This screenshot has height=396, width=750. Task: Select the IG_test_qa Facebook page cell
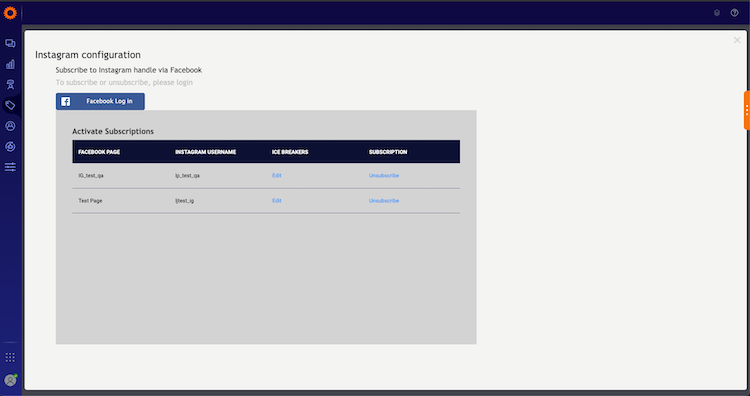tap(91, 176)
